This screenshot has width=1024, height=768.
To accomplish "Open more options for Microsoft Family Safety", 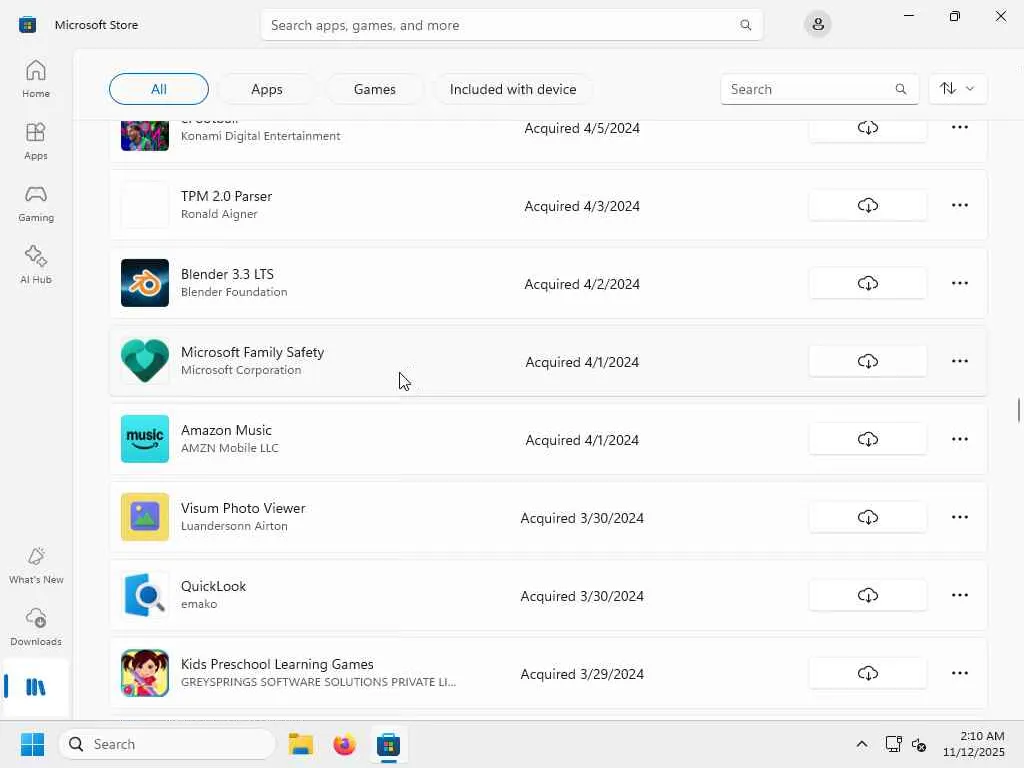I will click(x=959, y=361).
